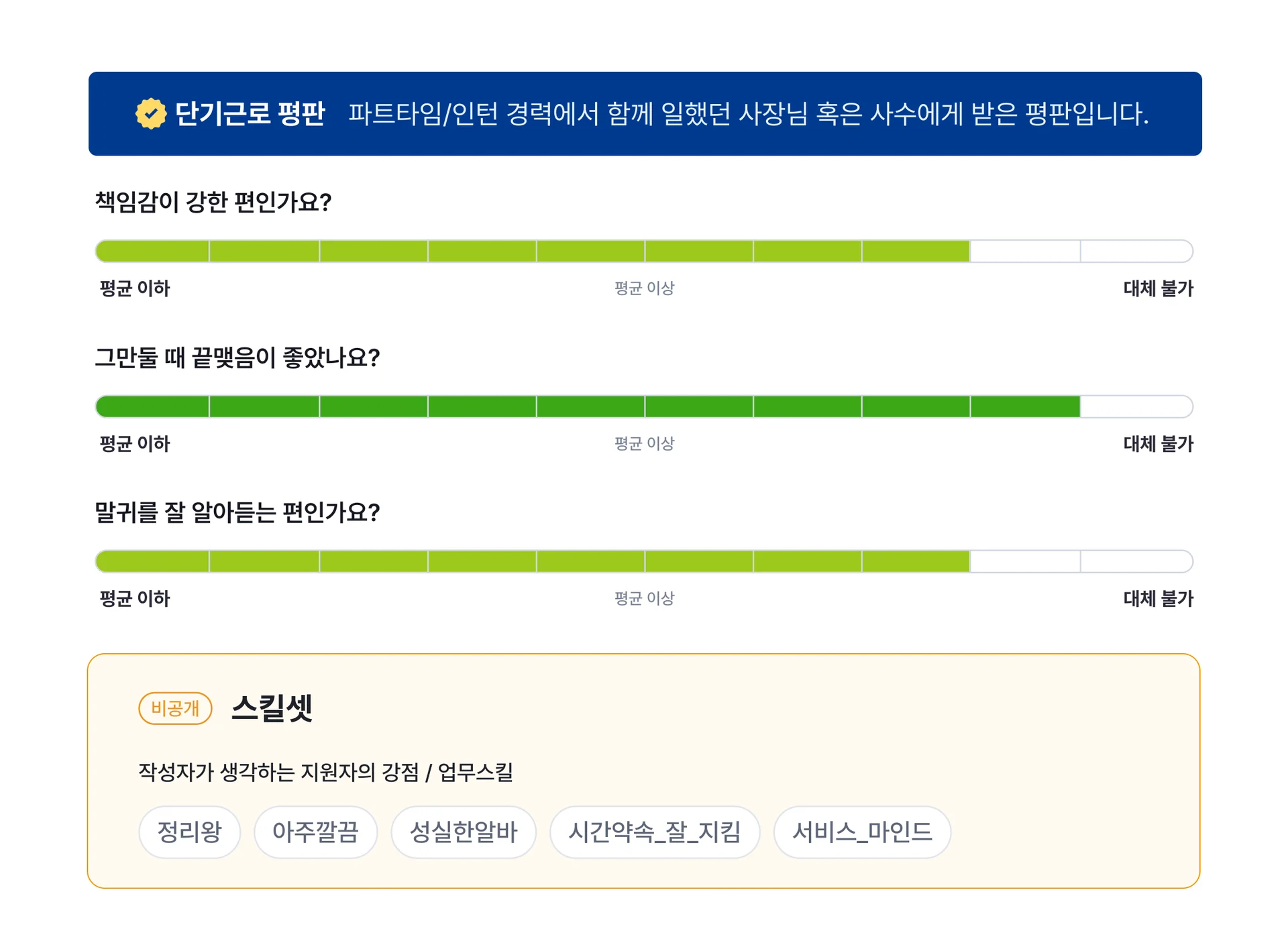Select the 정리왕 skill tag

pyautogui.click(x=189, y=833)
